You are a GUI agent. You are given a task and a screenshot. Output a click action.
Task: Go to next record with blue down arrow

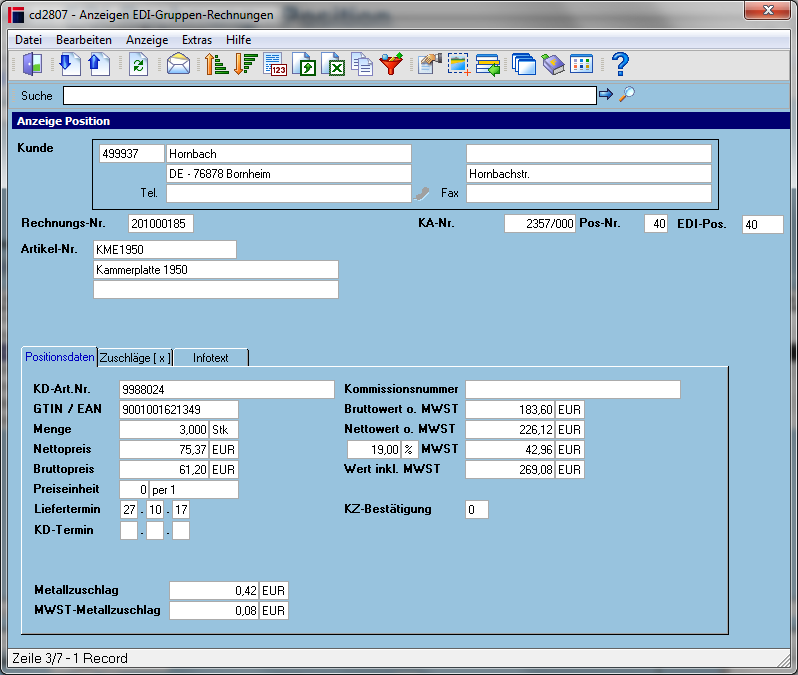point(69,65)
